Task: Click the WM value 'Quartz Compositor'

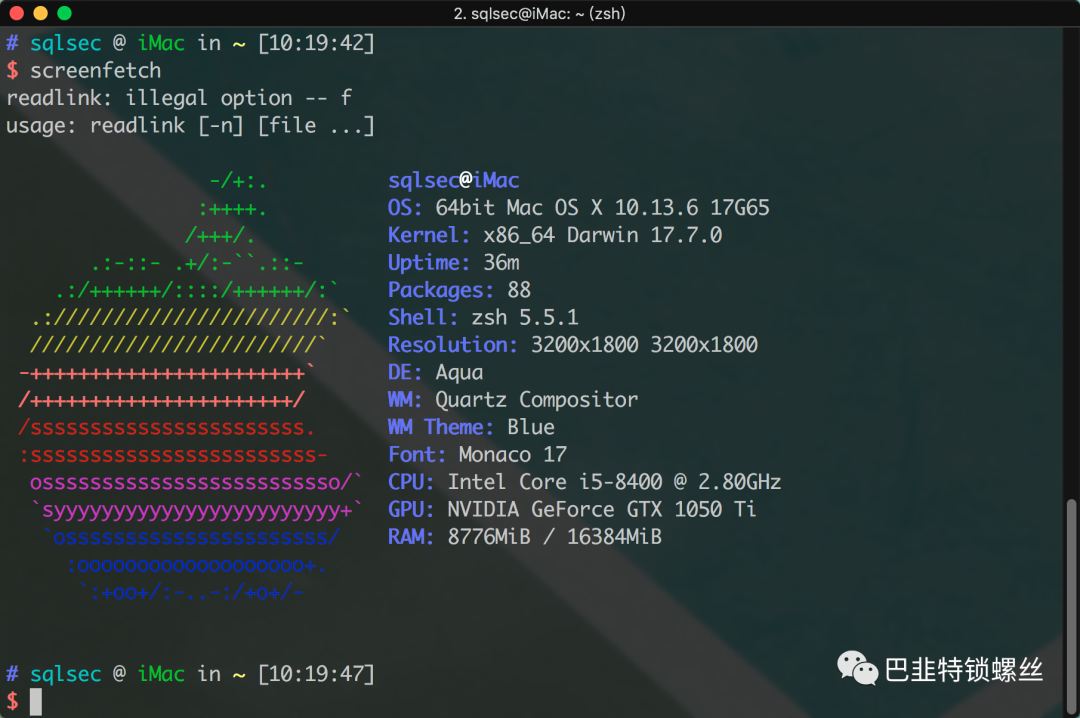Action: [537, 400]
